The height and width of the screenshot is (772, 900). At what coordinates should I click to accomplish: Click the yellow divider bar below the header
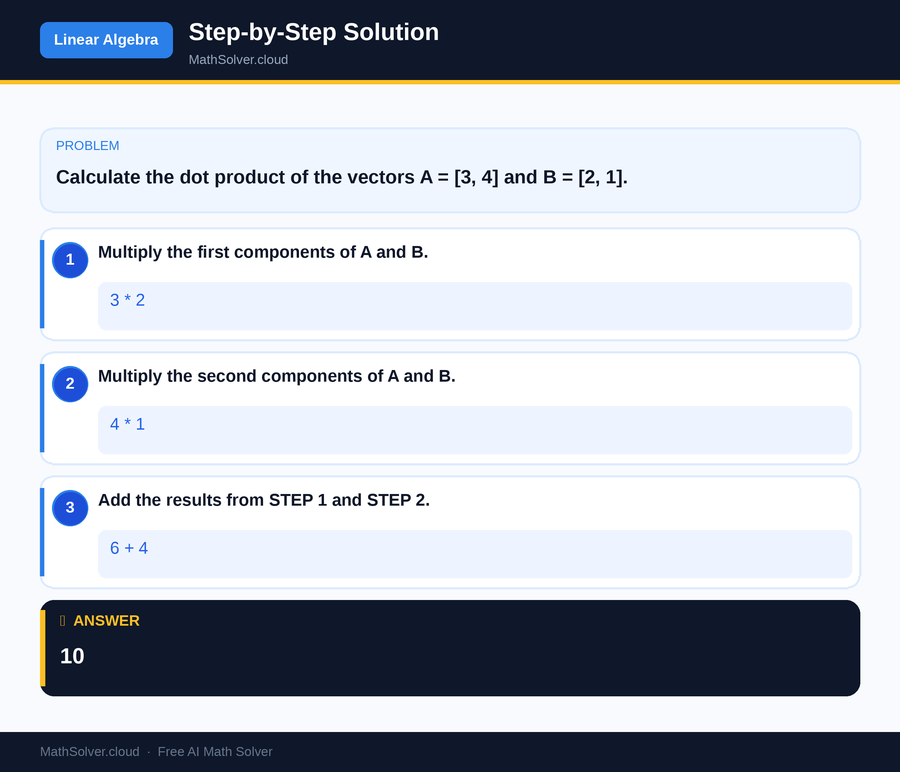450,83
